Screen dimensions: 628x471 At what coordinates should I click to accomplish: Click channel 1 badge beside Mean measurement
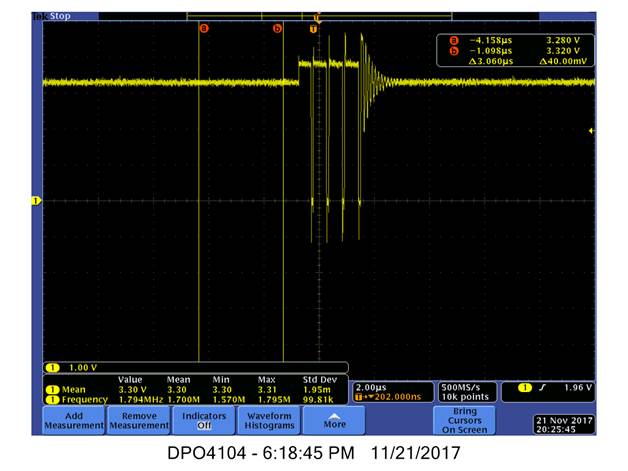[52, 390]
